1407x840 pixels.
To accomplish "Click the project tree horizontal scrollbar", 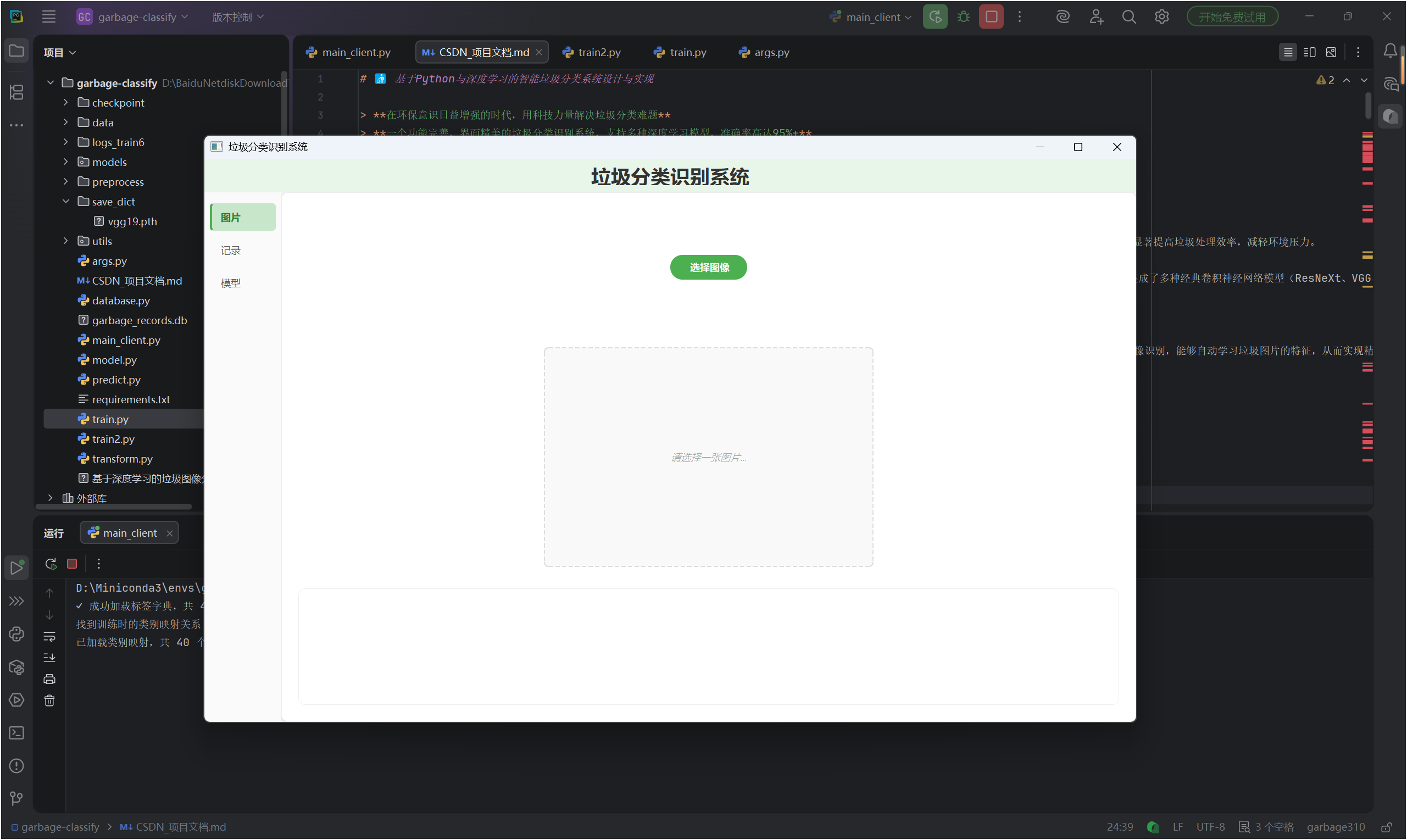I will click(x=113, y=507).
